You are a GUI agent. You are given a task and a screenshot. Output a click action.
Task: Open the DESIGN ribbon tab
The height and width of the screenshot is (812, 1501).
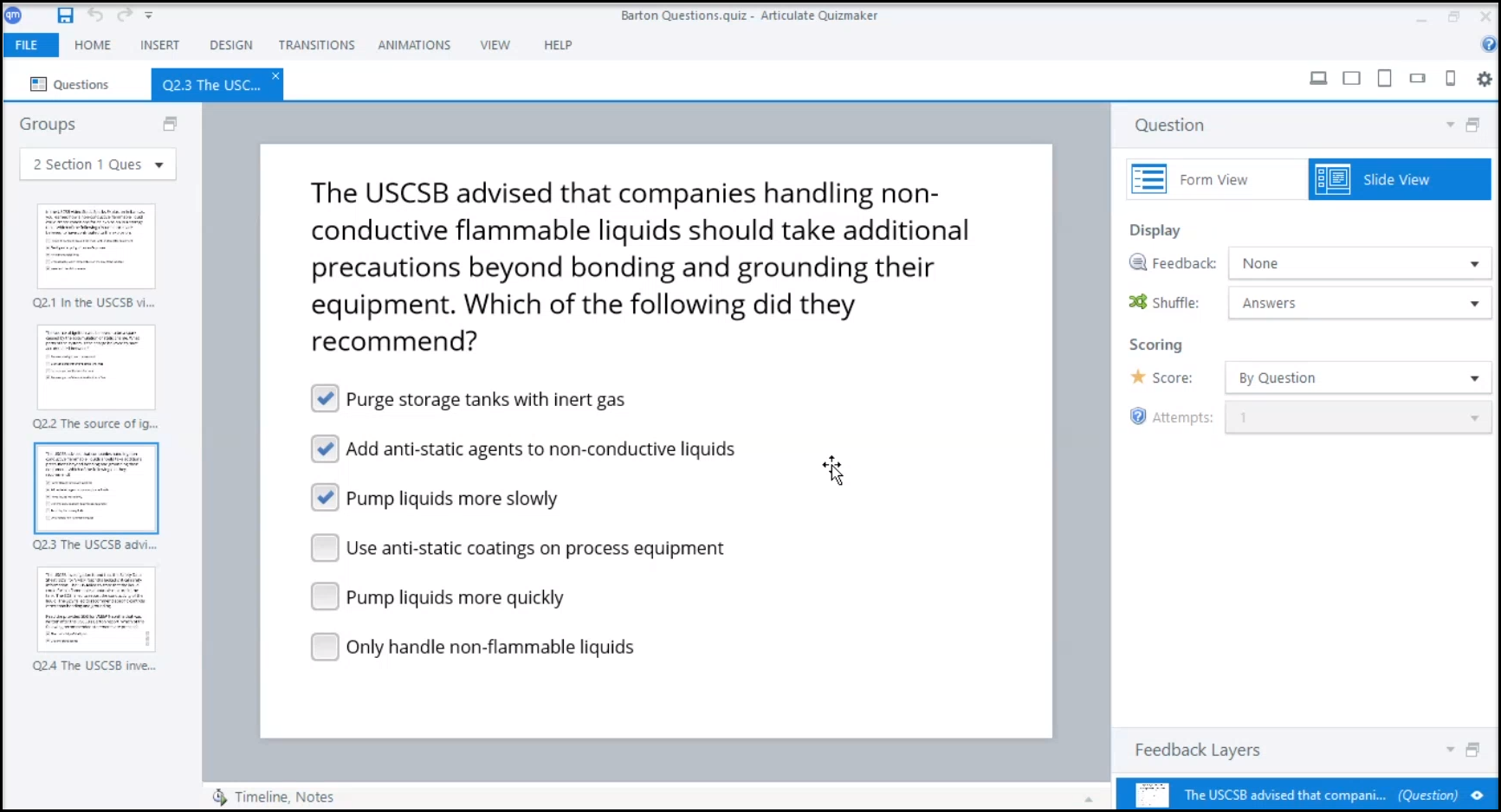[231, 45]
